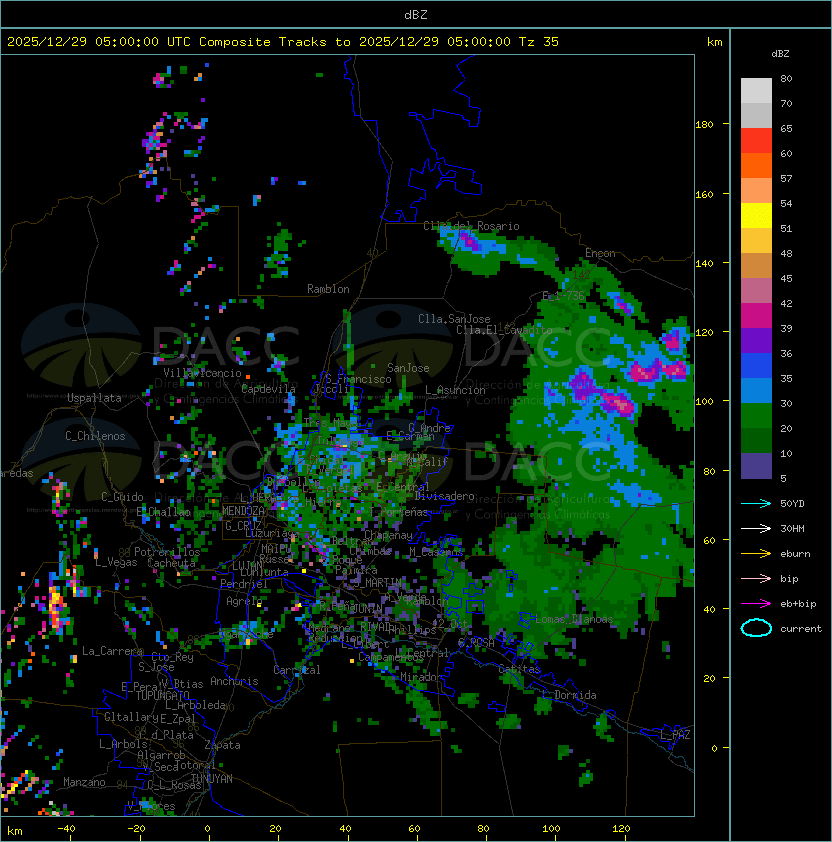
Task: Click the 'C_Guido' map label
Action: tap(122, 497)
